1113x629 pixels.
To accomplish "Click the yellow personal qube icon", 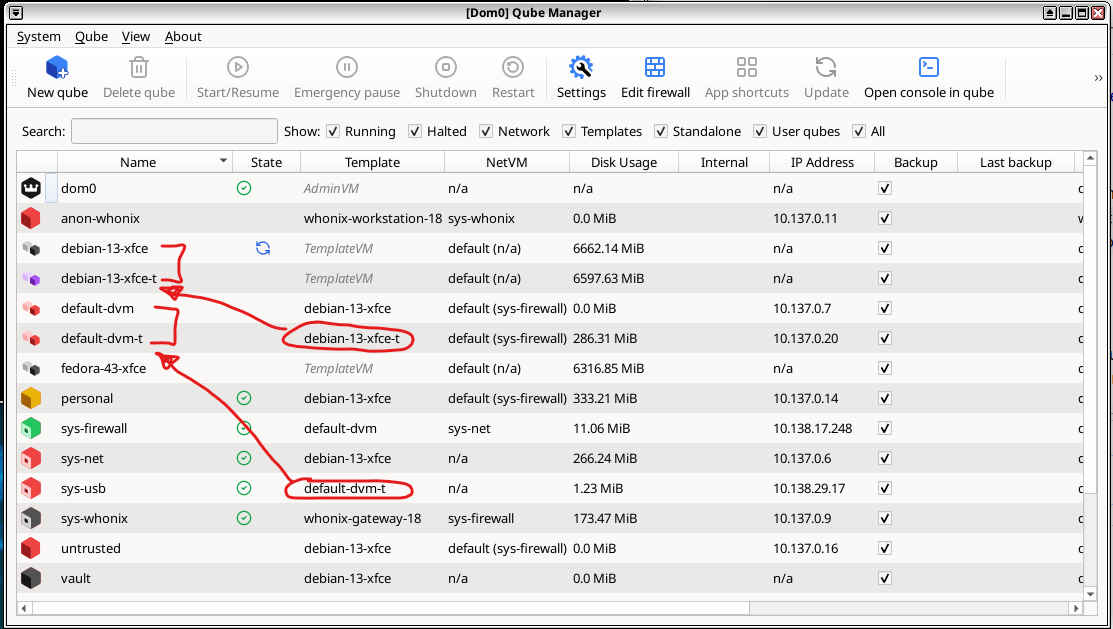I will tap(31, 398).
